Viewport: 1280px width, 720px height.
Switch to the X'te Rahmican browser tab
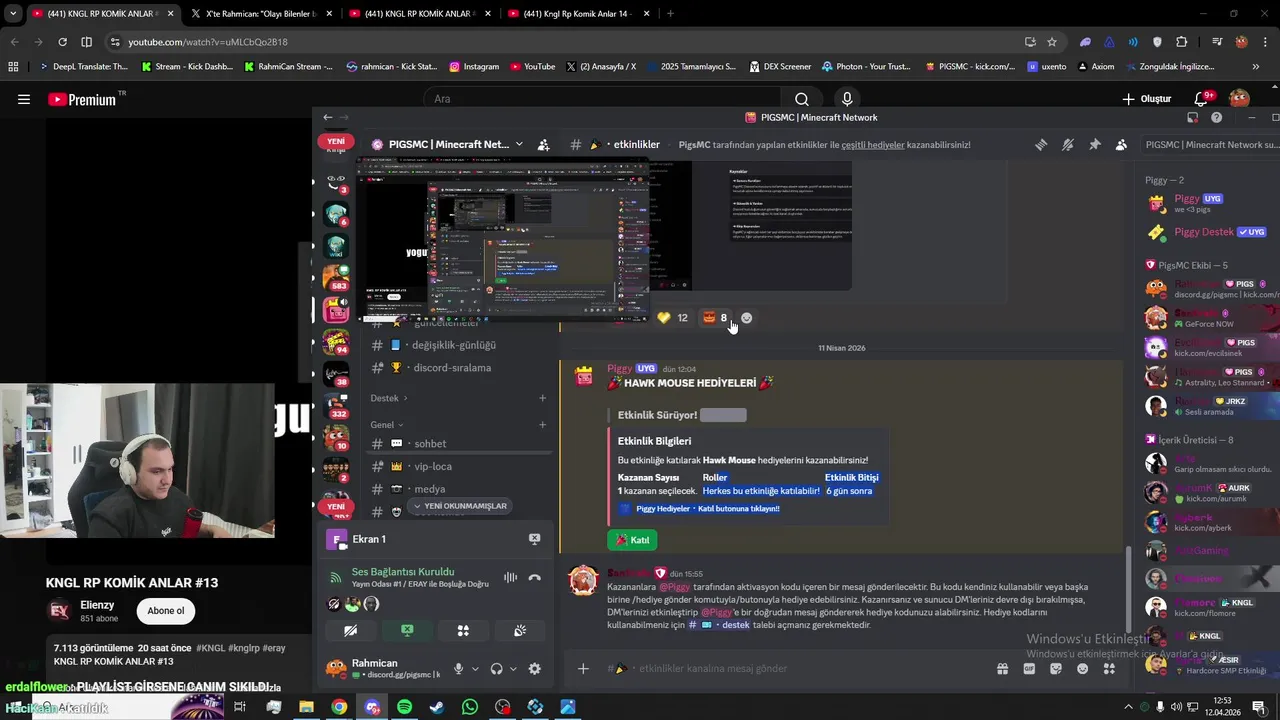pyautogui.click(x=262, y=14)
